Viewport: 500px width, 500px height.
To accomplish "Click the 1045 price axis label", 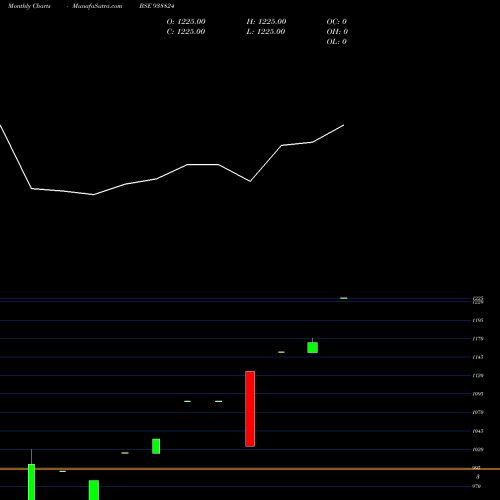I will (x=478, y=431).
